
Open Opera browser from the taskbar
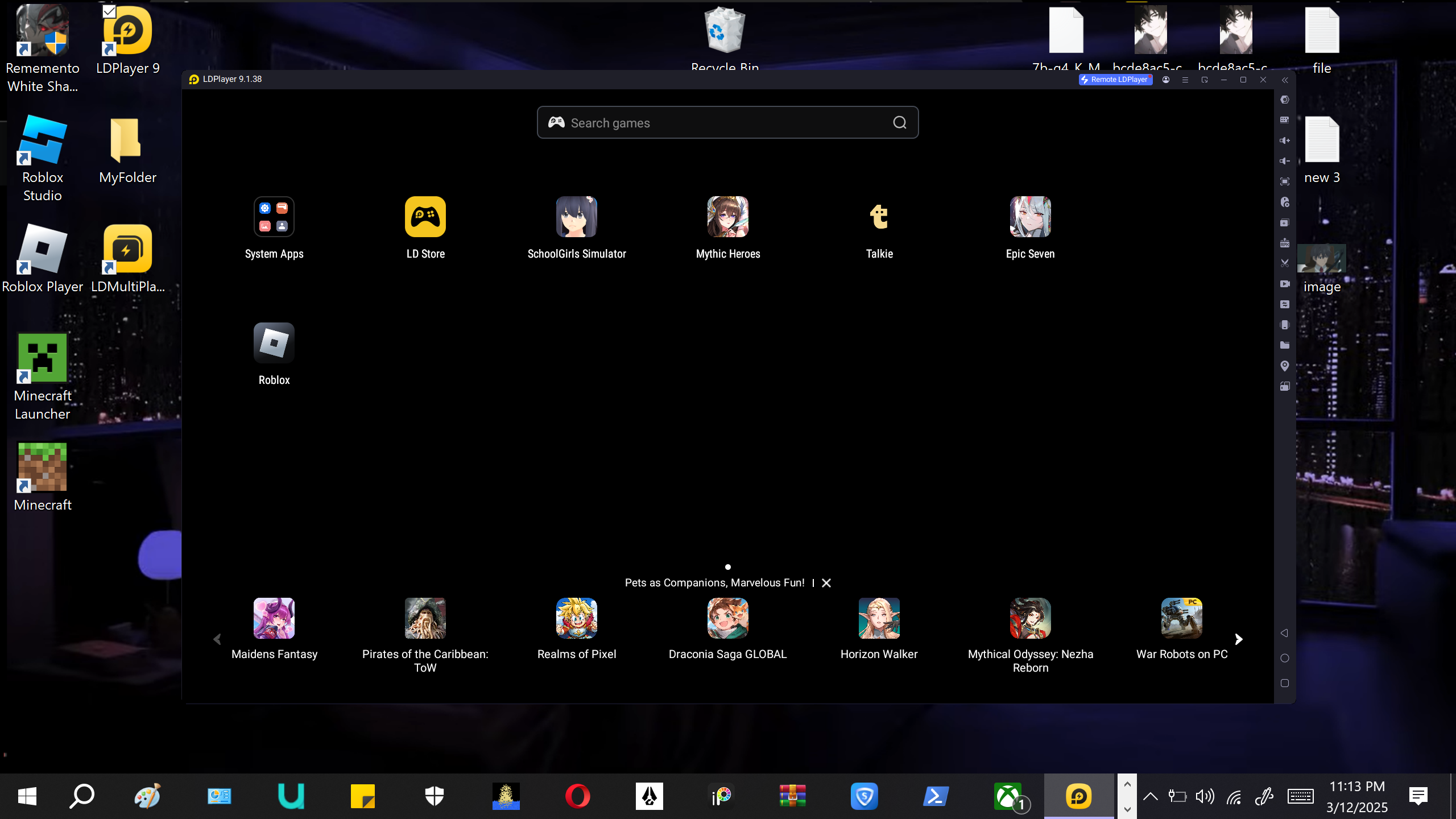click(x=578, y=796)
